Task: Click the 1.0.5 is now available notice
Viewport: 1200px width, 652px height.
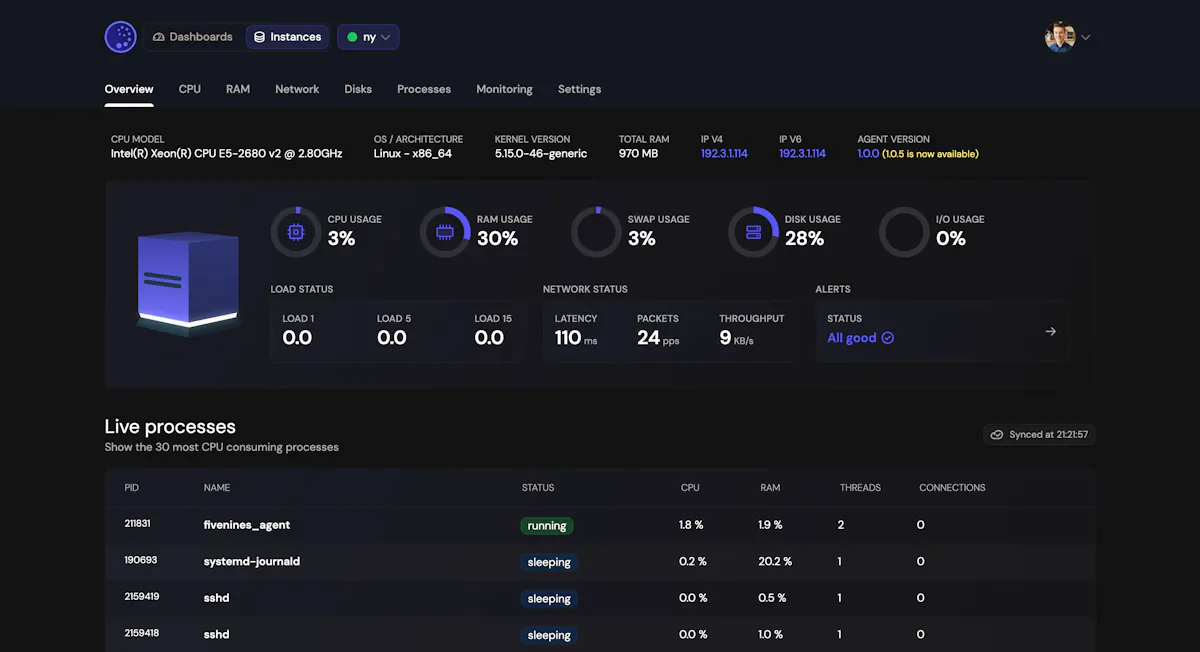Action: point(930,154)
